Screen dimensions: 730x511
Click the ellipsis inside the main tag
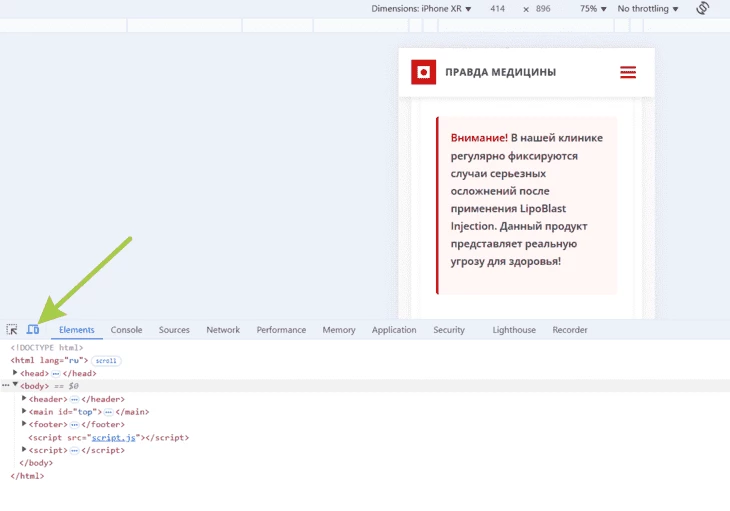pos(108,412)
